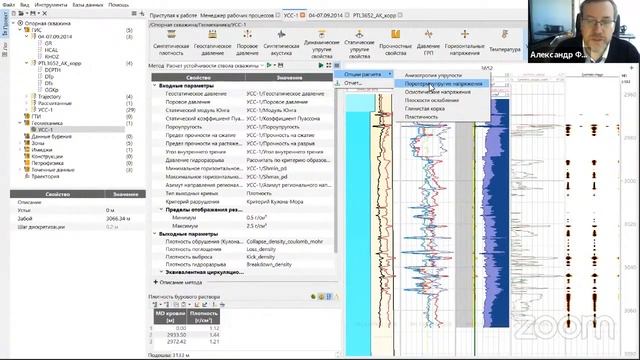Open the Проект side panel tab
The width and height of the screenshot is (640, 360).
pyautogui.click(x=5, y=25)
